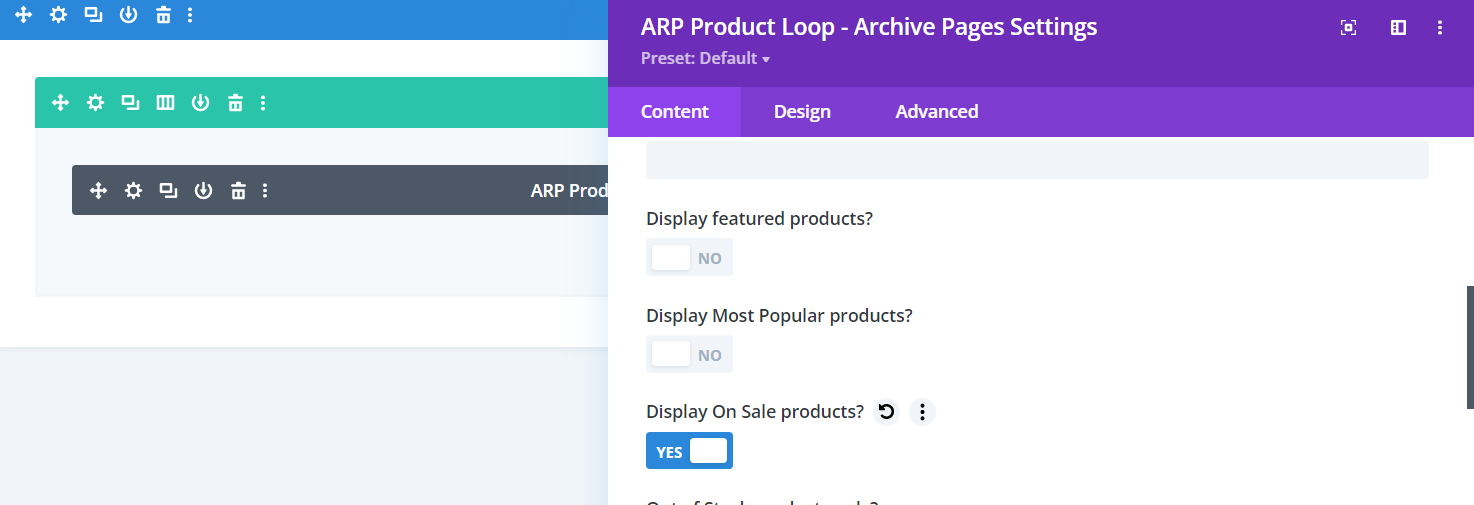
Task: Toggle the split view icon in settings header
Action: click(x=1398, y=28)
